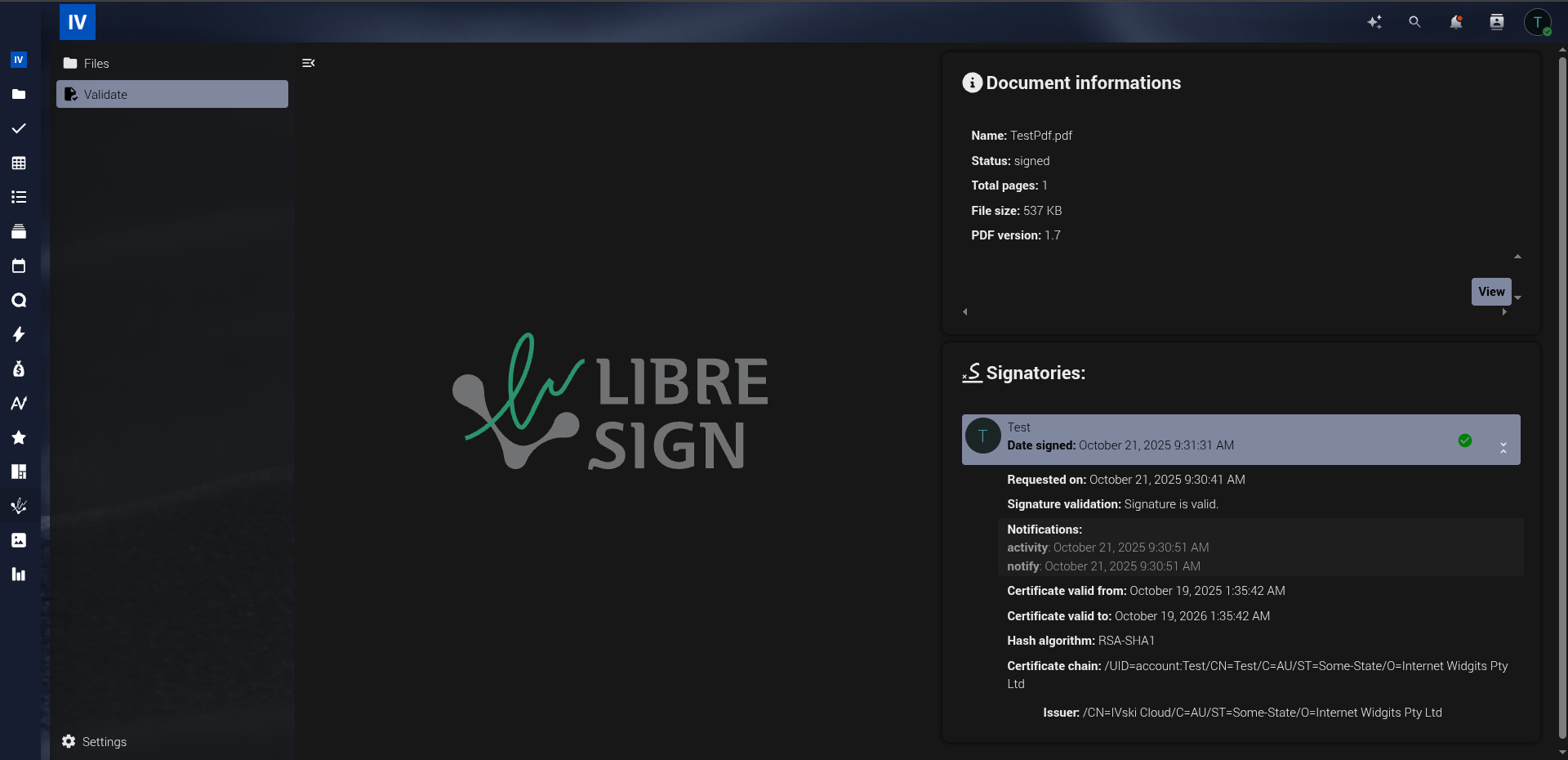Viewport: 1568px width, 760px height.
Task: Open the Contacts menu icon
Action: pyautogui.click(x=1496, y=22)
